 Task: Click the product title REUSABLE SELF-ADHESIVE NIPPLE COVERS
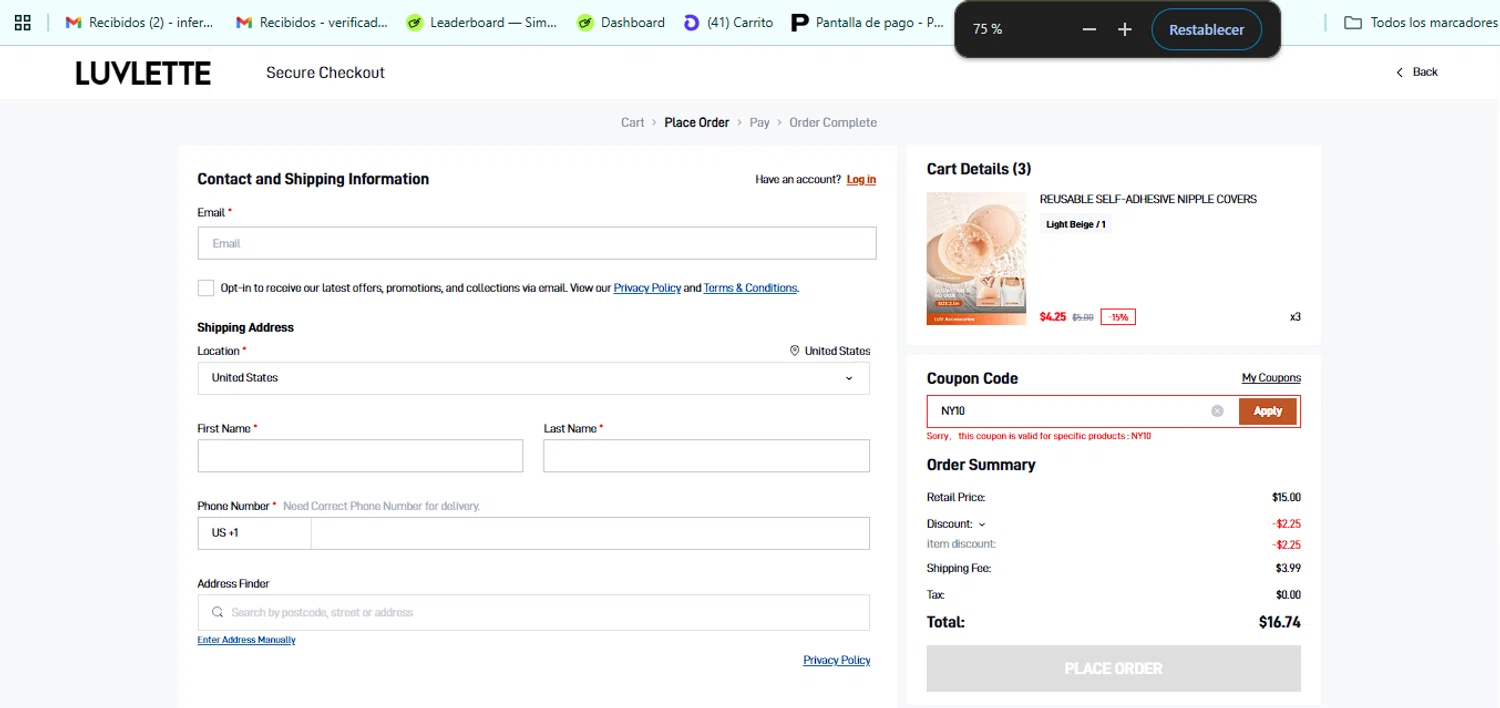(1148, 199)
